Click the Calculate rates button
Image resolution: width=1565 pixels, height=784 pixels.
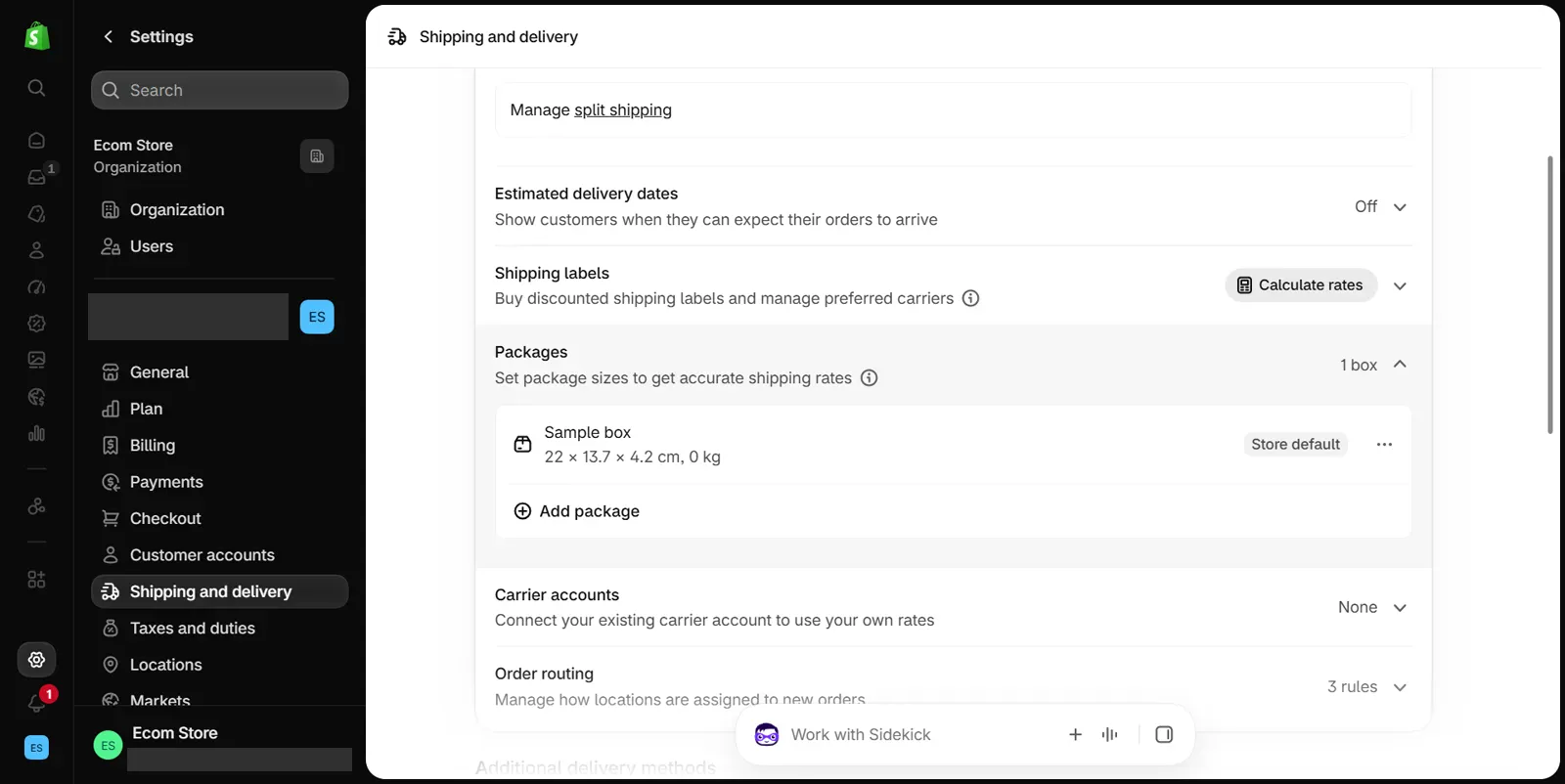[x=1301, y=285]
